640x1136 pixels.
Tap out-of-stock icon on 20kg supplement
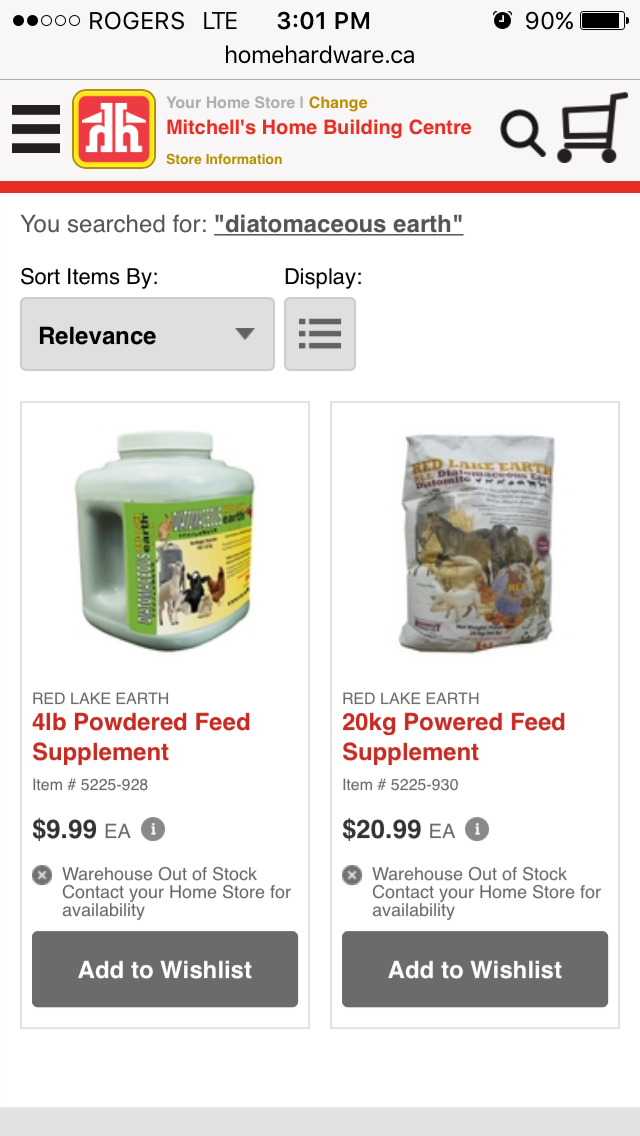pos(352,875)
